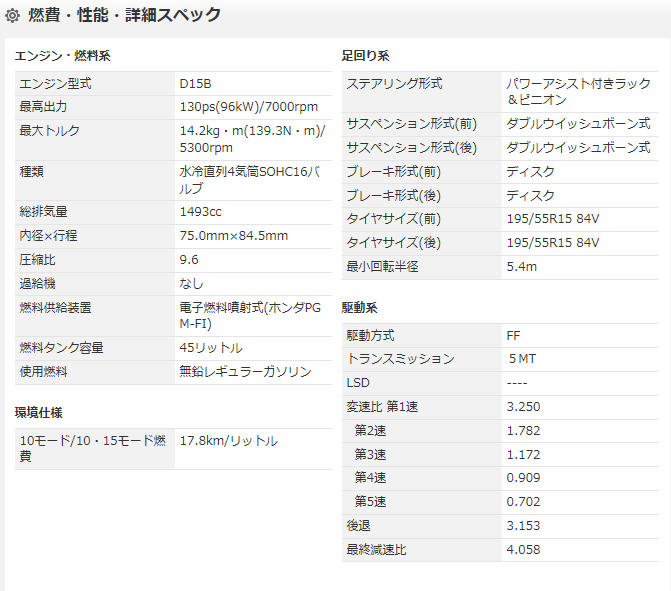Select the engine model value D15B
The image size is (671, 591).
click(196, 83)
